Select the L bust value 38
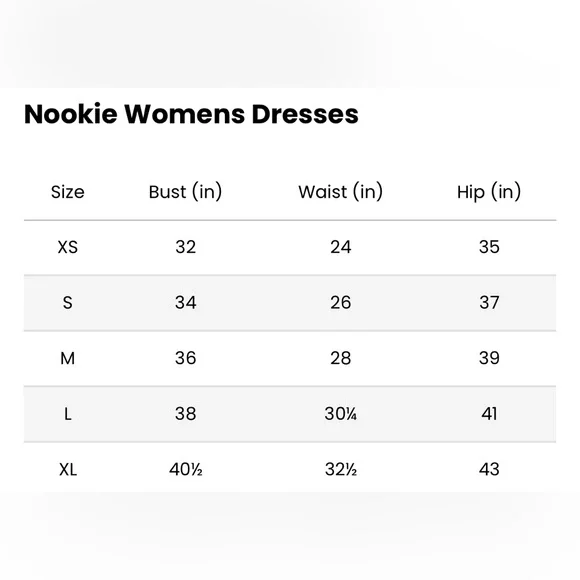The height and width of the screenshot is (580, 580). (185, 414)
